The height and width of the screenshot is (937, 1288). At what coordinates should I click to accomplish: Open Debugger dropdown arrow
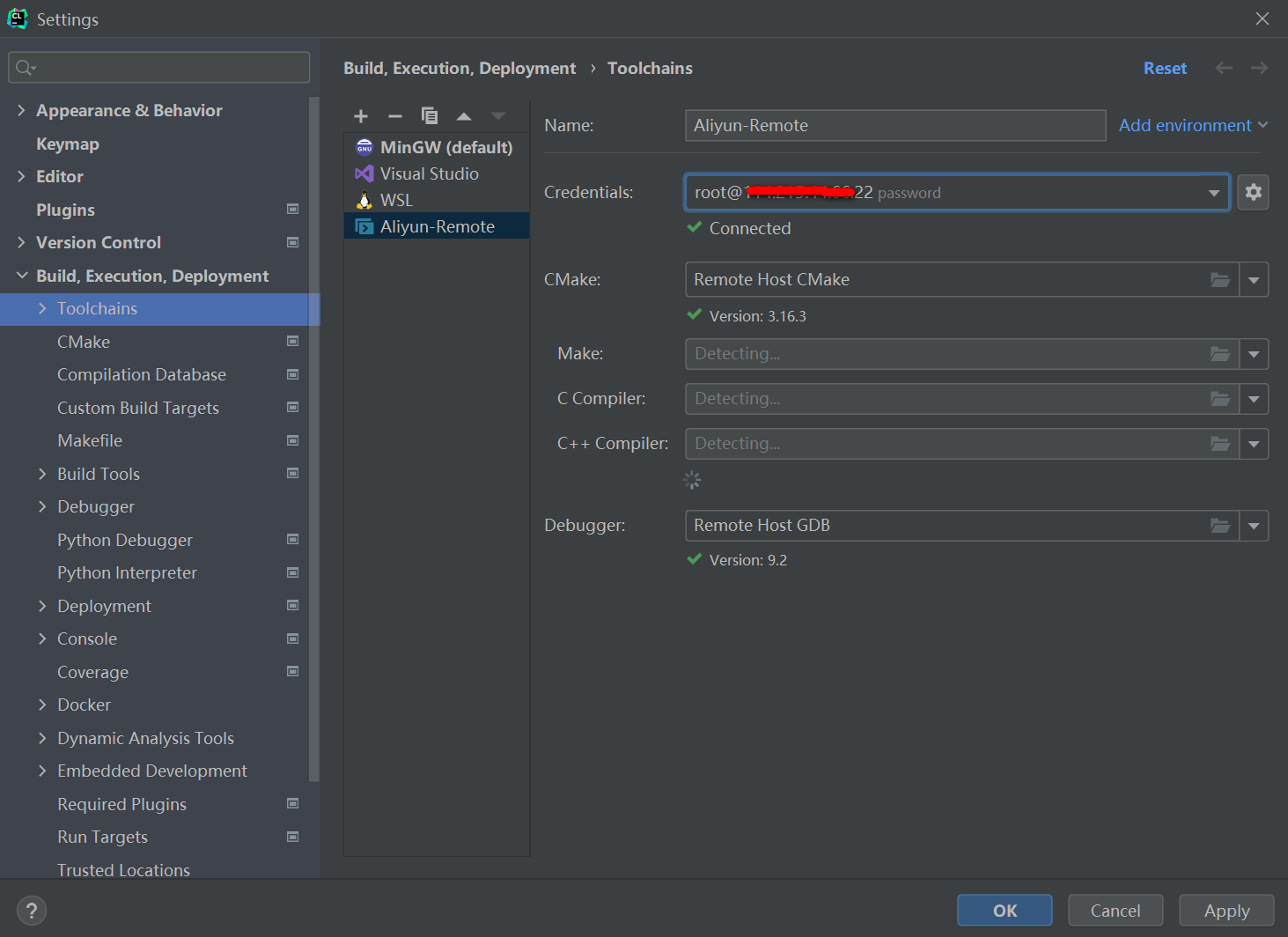tap(1254, 526)
